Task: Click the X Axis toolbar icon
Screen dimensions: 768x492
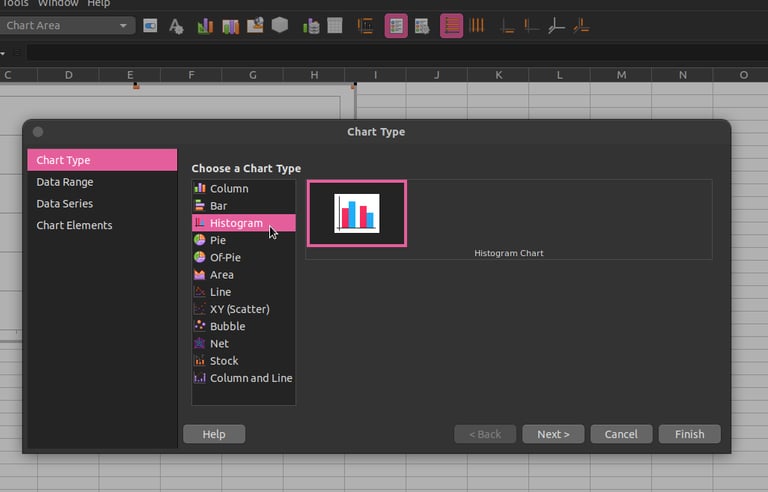Action: pos(507,25)
